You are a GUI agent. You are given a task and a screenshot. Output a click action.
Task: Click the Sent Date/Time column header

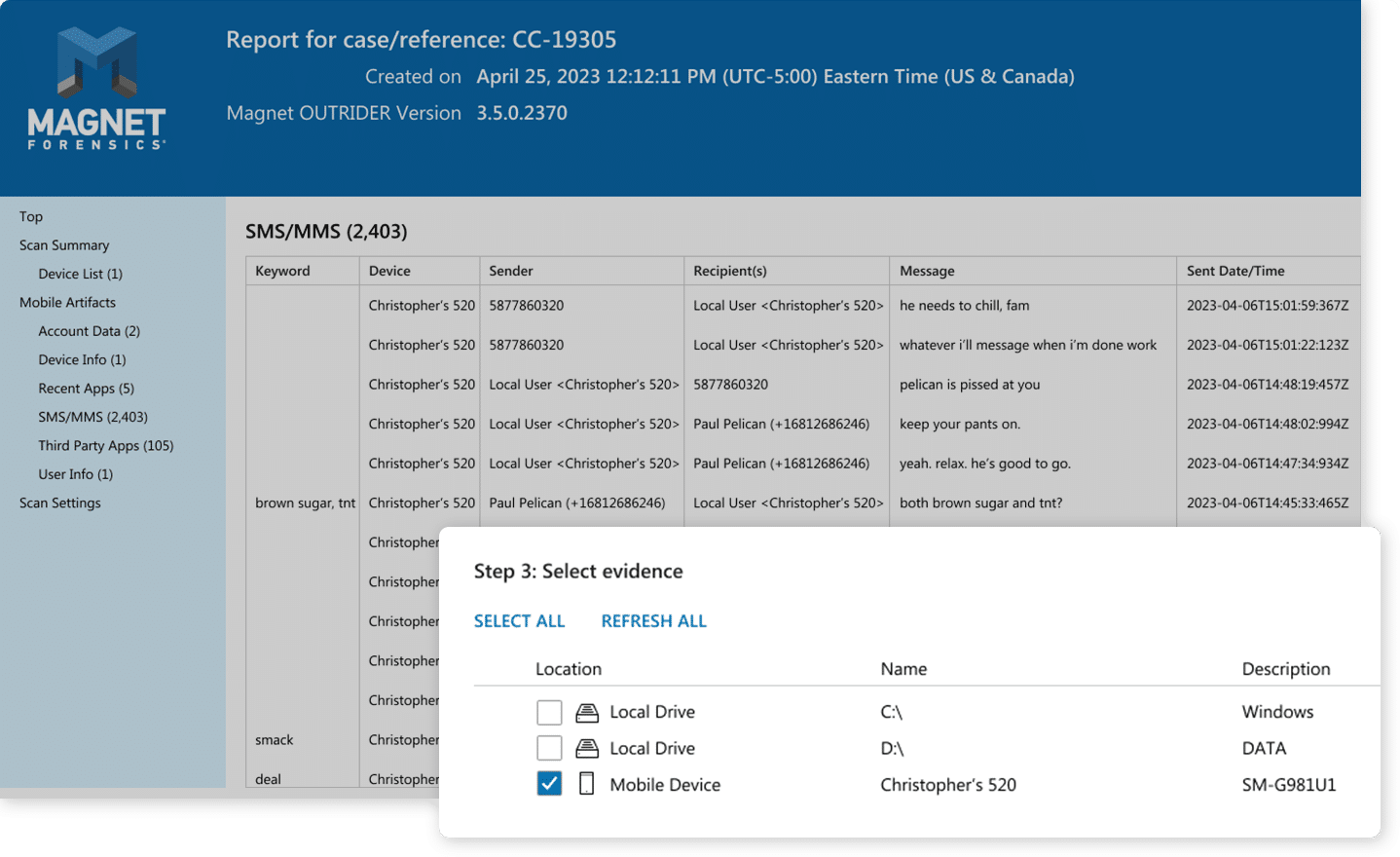pos(1235,271)
